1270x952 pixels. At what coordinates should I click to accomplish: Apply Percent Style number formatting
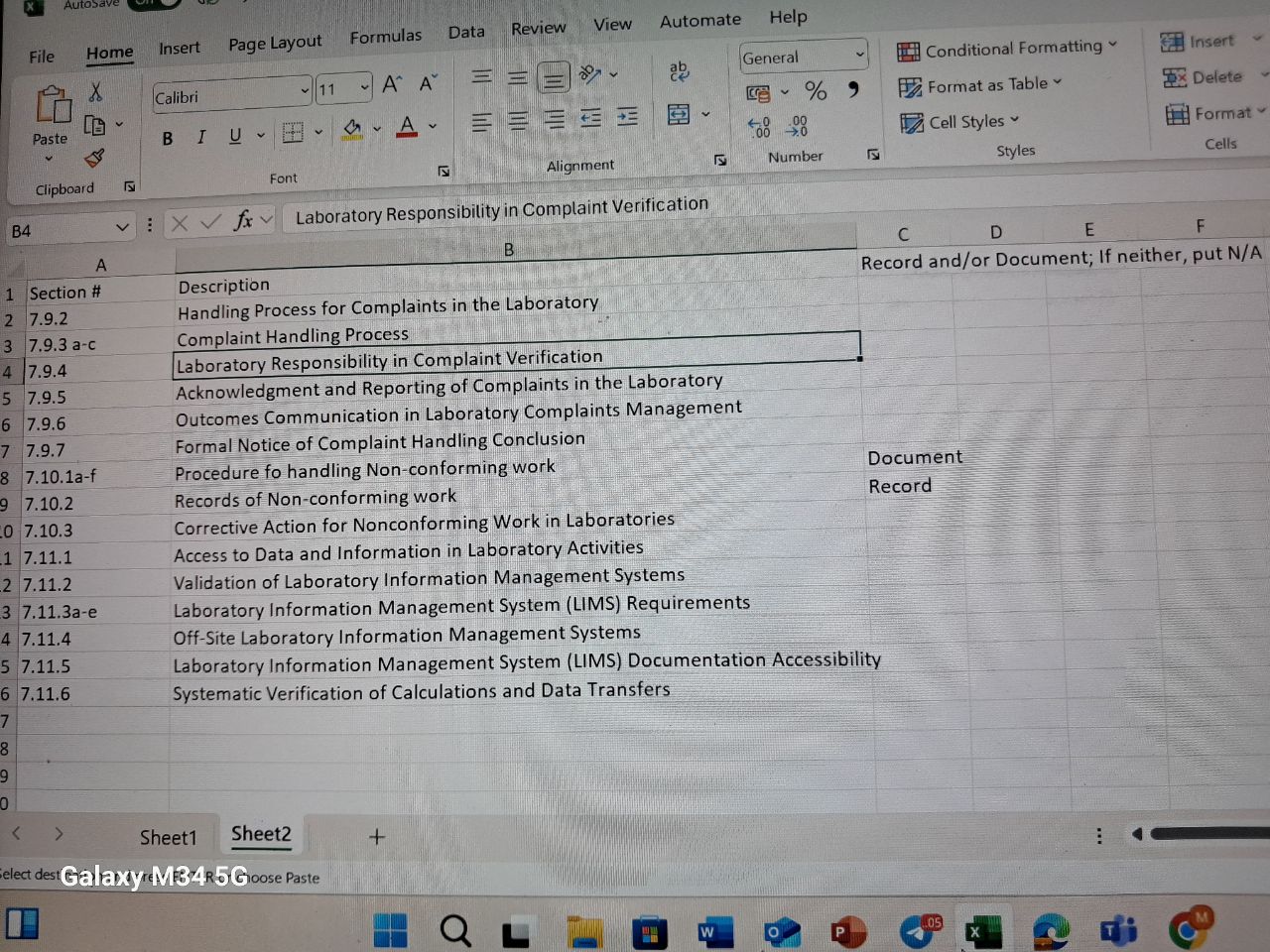(816, 92)
